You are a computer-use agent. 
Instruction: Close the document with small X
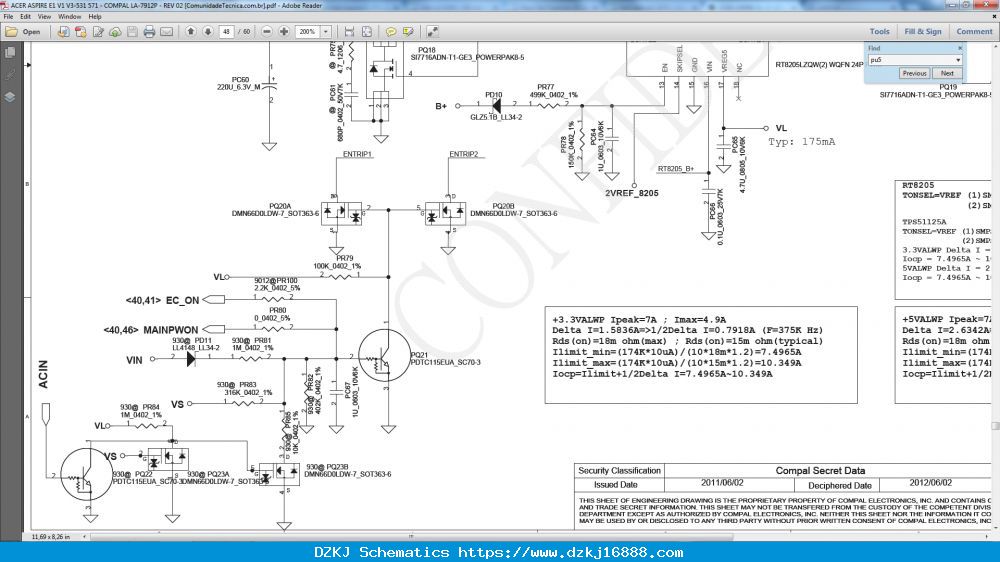[995, 17]
